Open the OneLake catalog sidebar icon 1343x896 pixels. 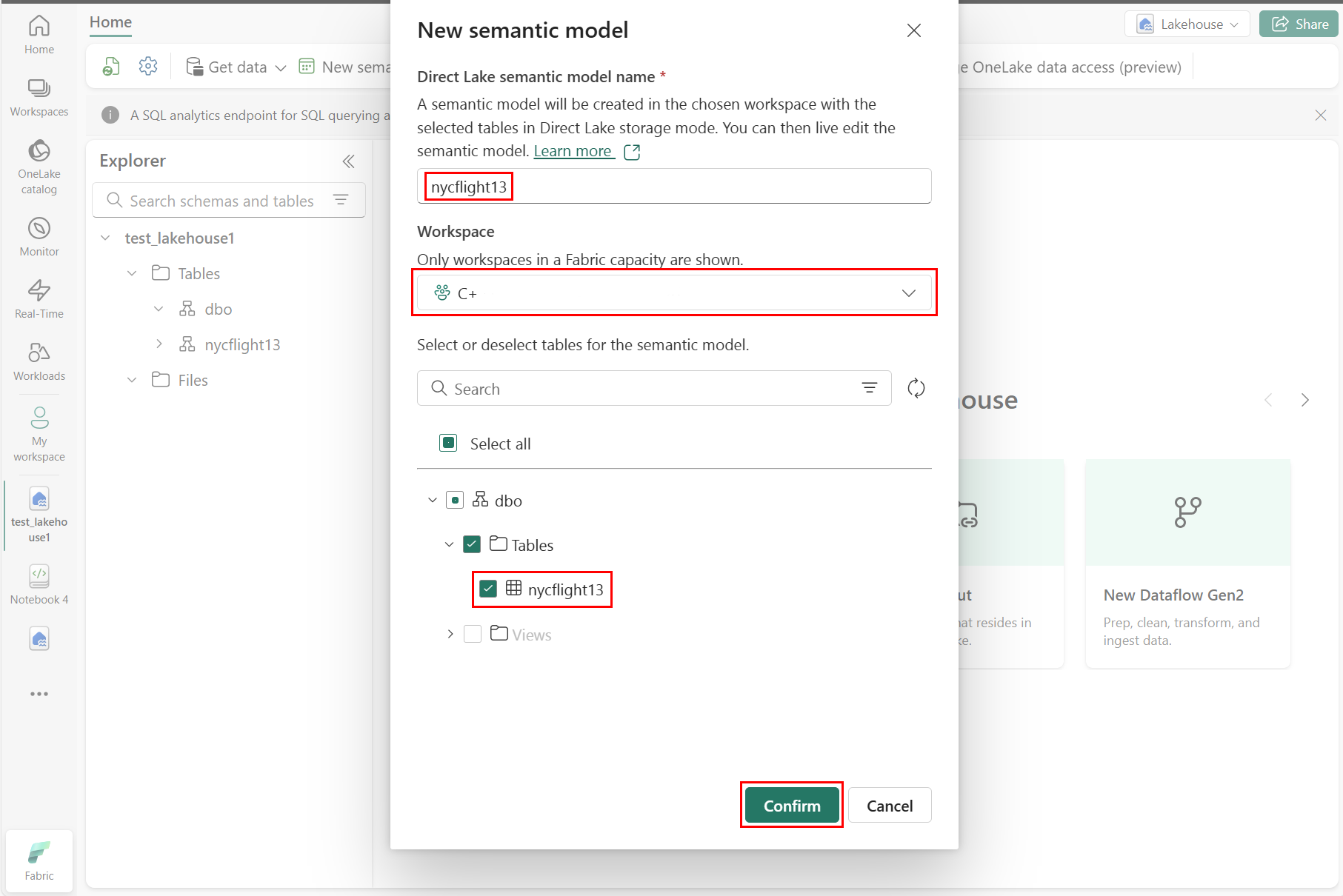click(x=39, y=167)
